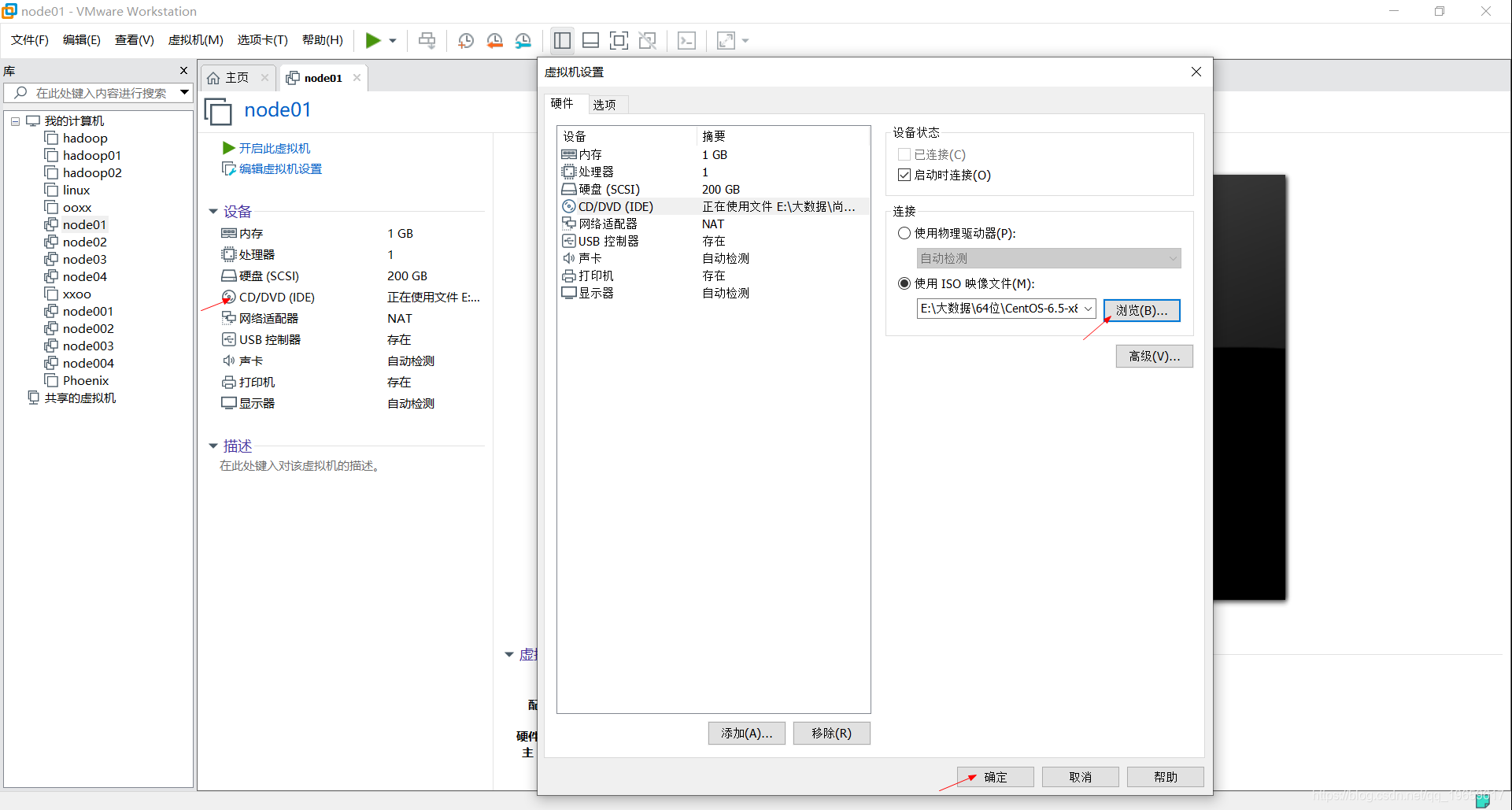Viewport: 1512px width, 810px height.
Task: Open the 查看(V) menu
Action: coord(135,40)
